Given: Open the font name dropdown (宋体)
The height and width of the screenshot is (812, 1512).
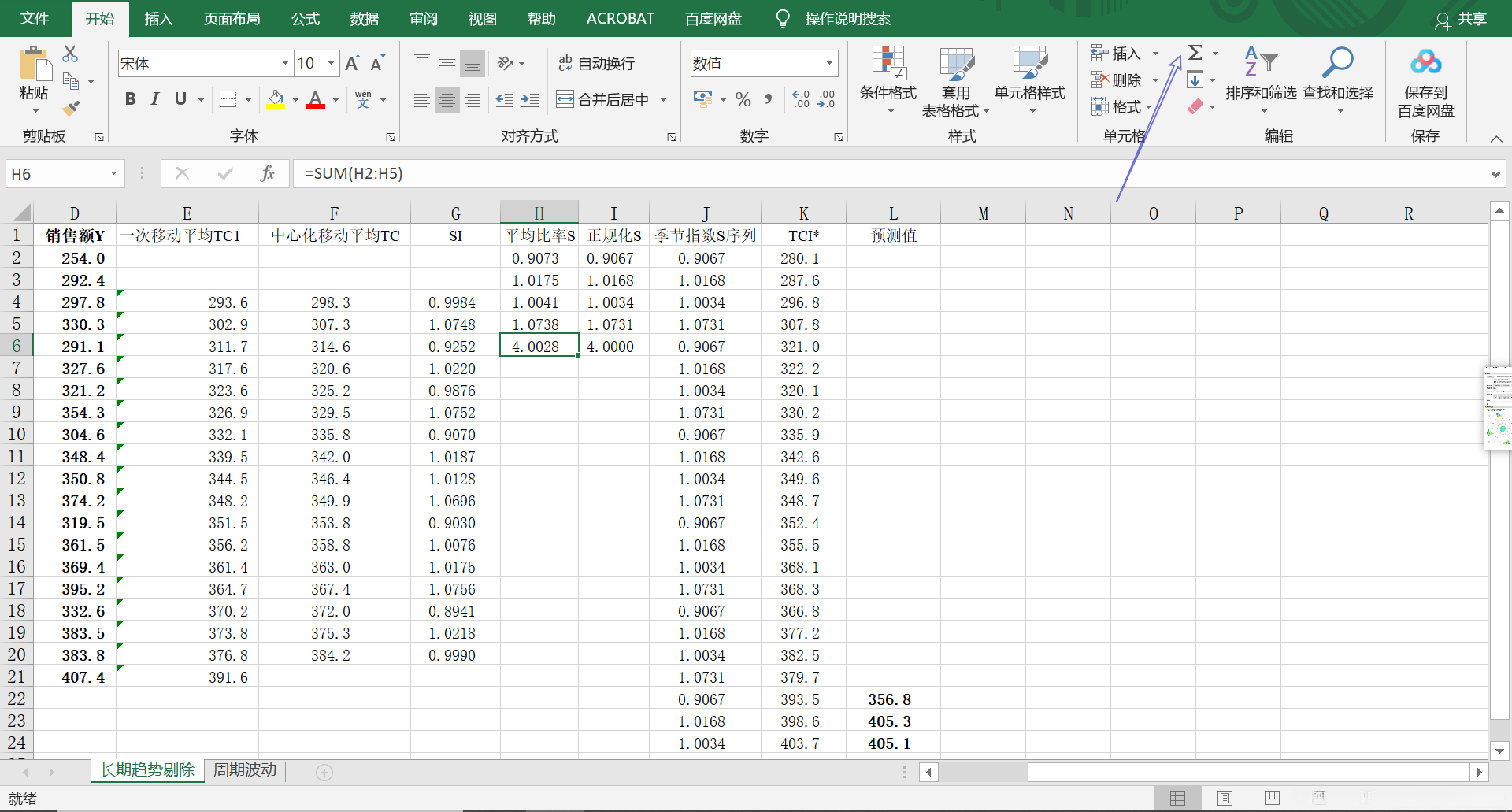Looking at the screenshot, I should [285, 63].
